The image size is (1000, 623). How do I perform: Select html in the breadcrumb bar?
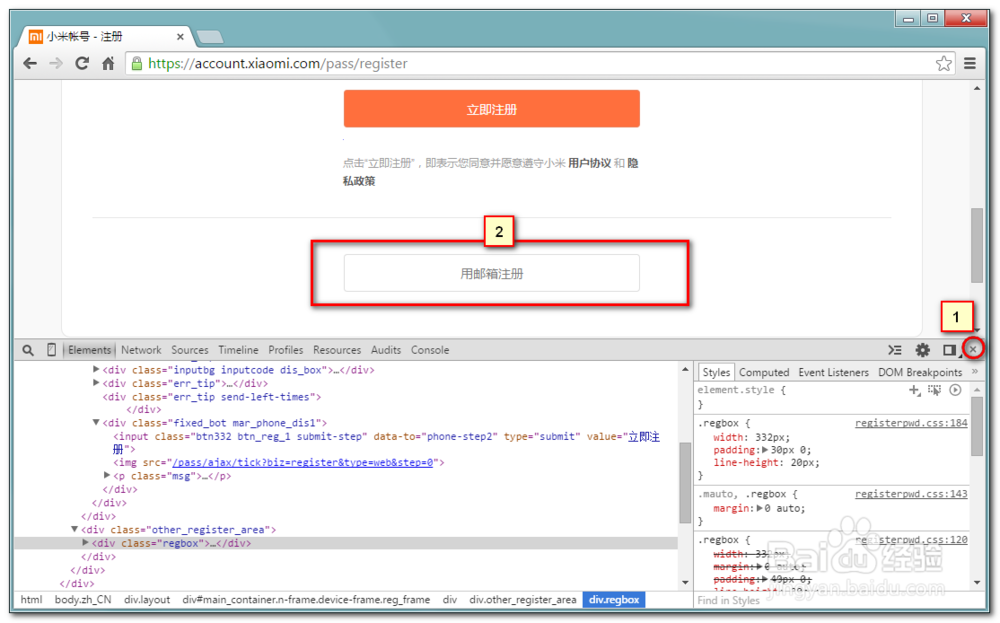pos(31,600)
